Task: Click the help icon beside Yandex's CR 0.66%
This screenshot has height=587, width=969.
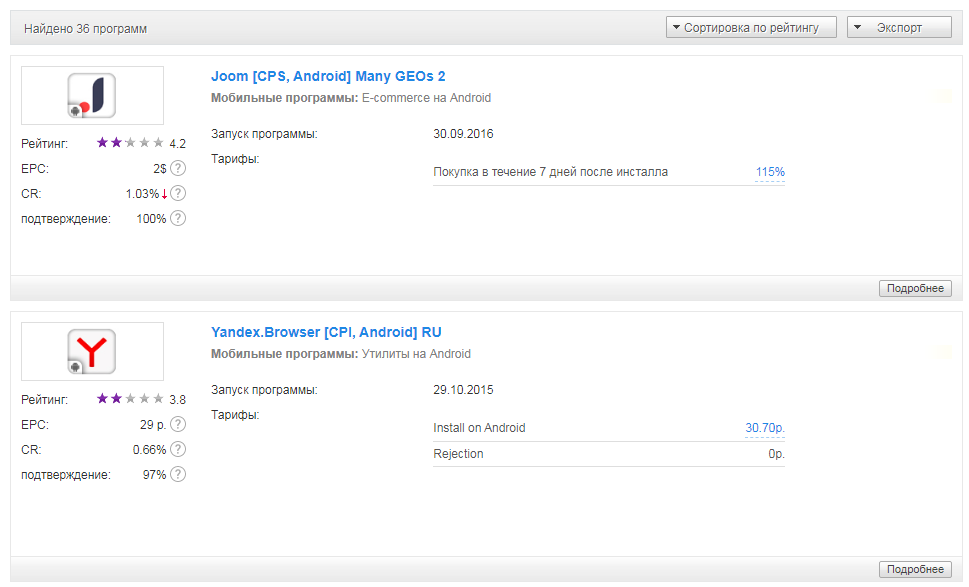Action: pyautogui.click(x=178, y=450)
